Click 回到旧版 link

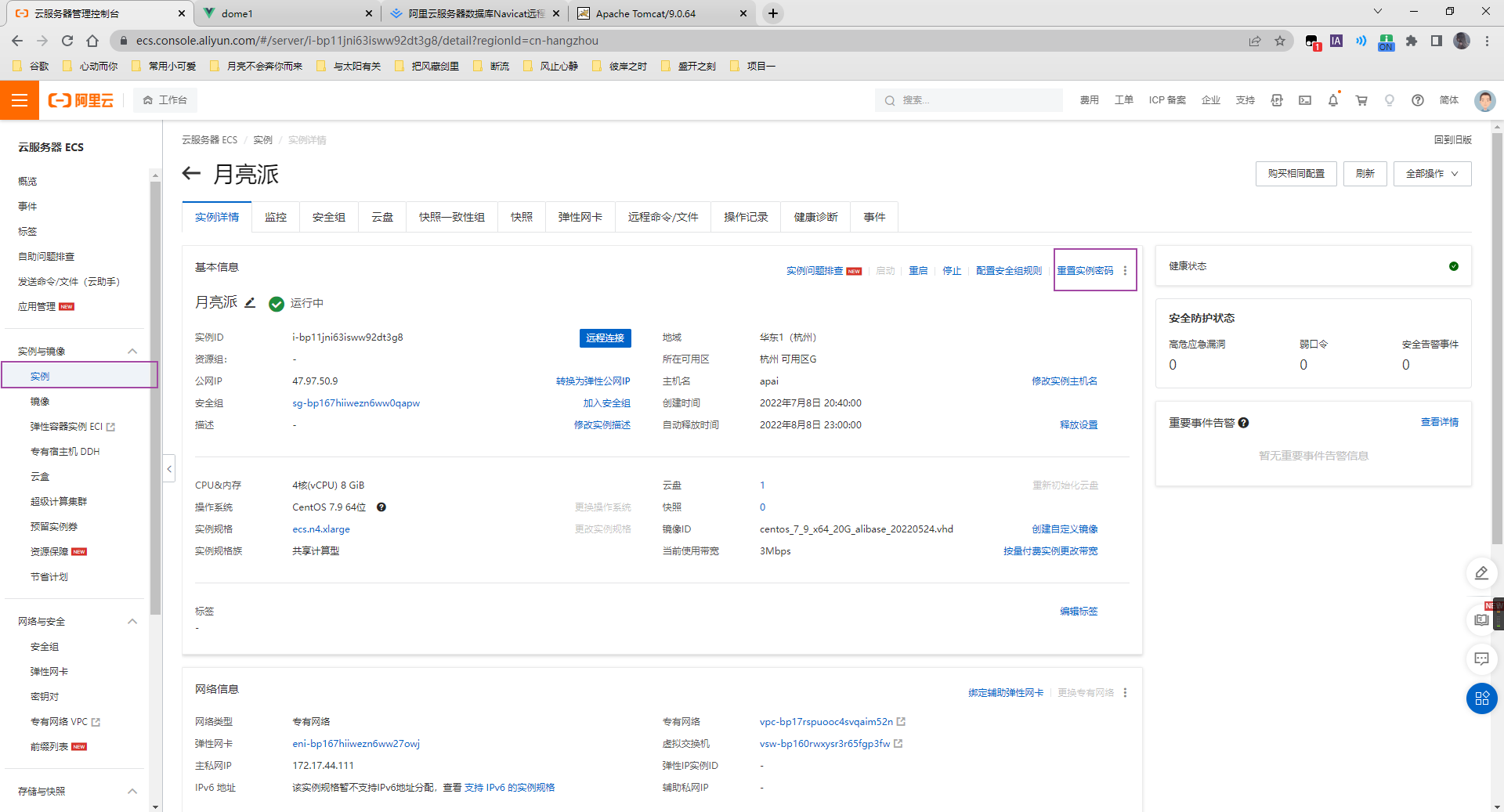tap(1453, 139)
